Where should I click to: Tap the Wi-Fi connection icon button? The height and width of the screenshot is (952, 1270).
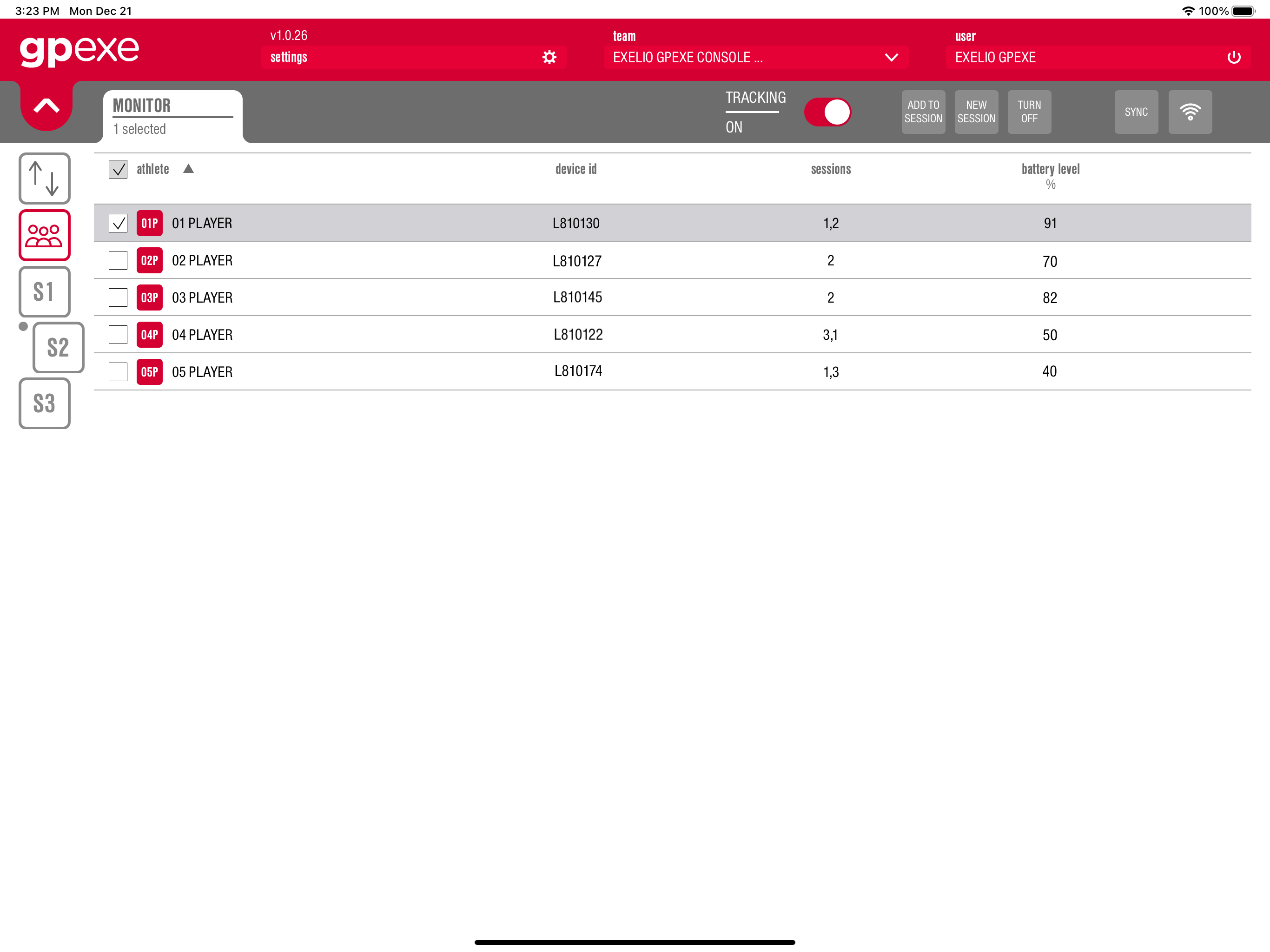[x=1190, y=112]
